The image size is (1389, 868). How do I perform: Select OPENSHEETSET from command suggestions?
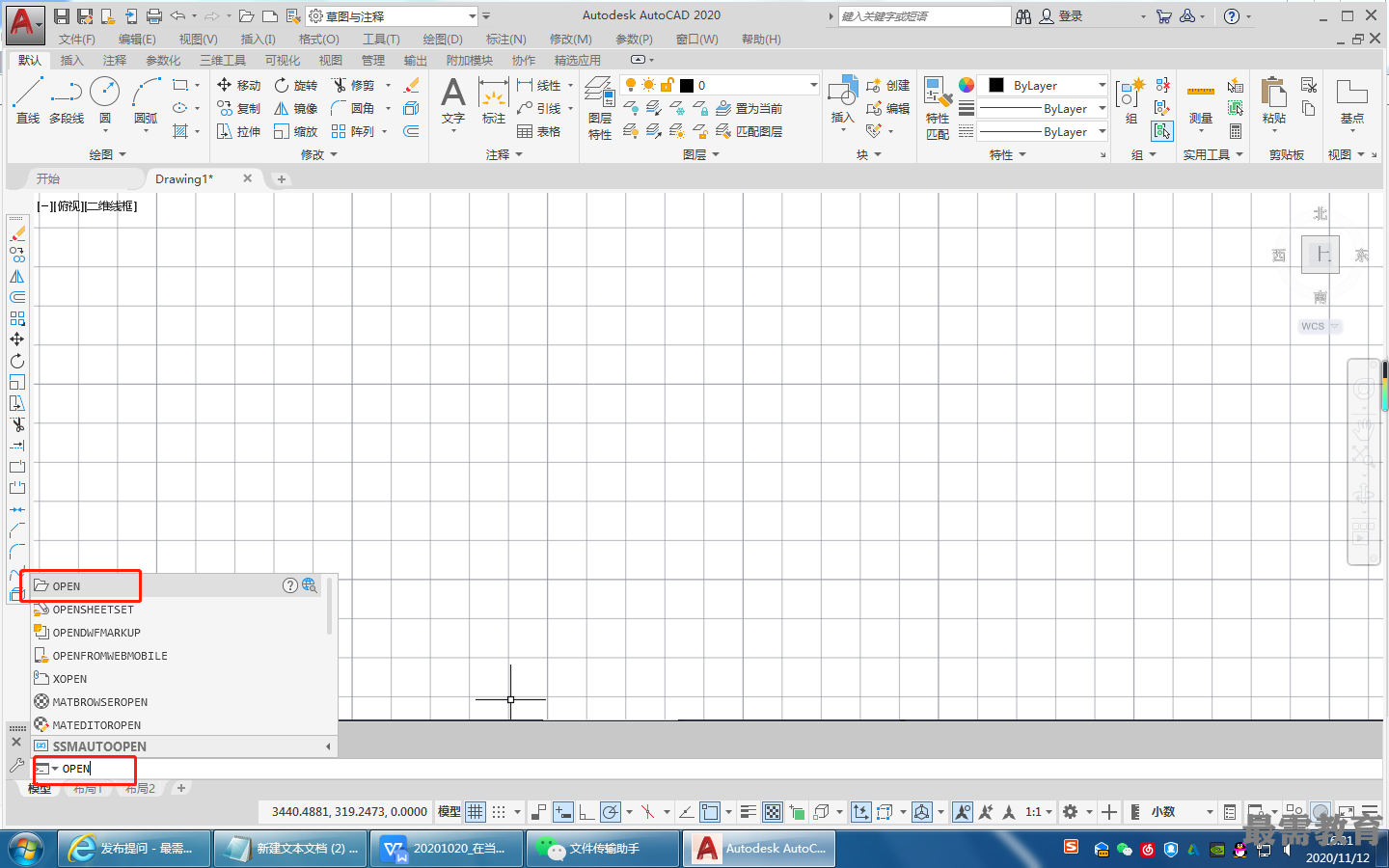177,610
